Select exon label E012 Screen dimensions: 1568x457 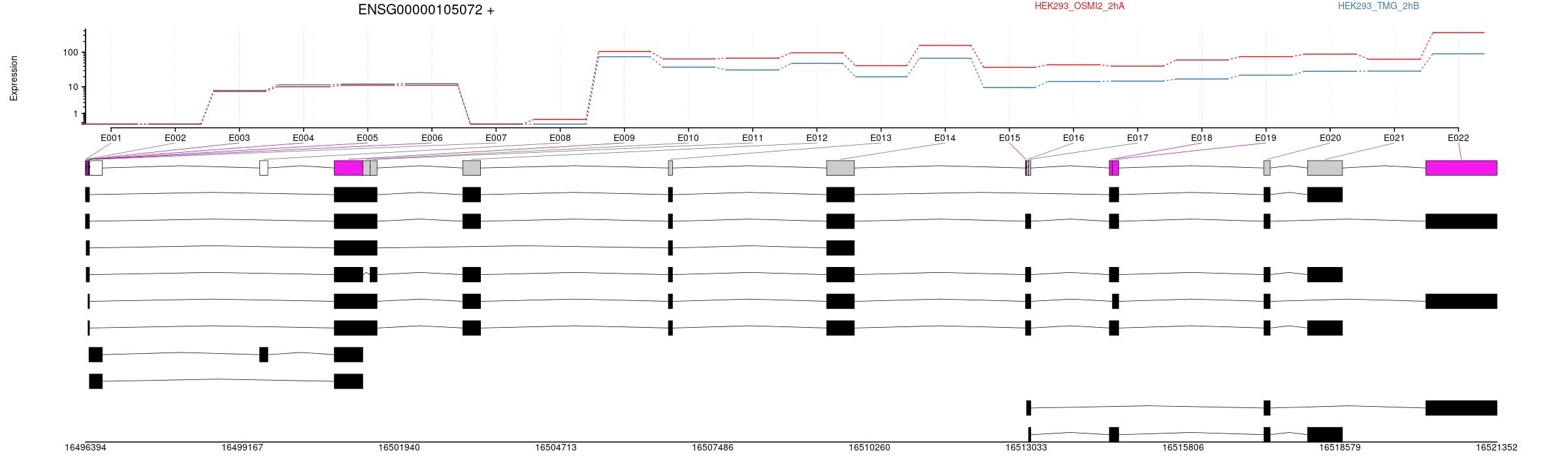pyautogui.click(x=817, y=138)
